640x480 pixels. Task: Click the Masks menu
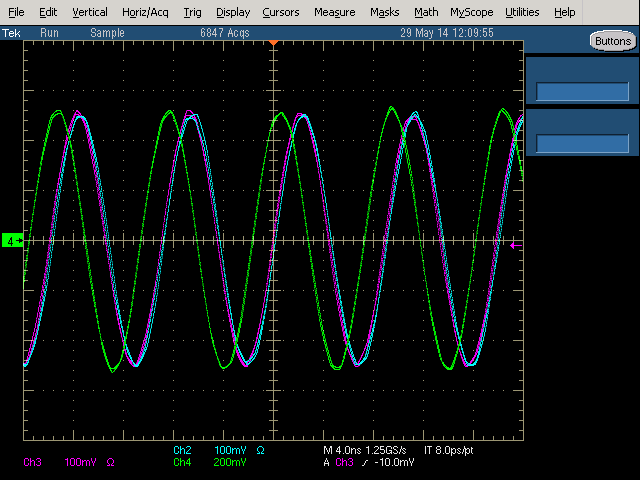[x=384, y=12]
